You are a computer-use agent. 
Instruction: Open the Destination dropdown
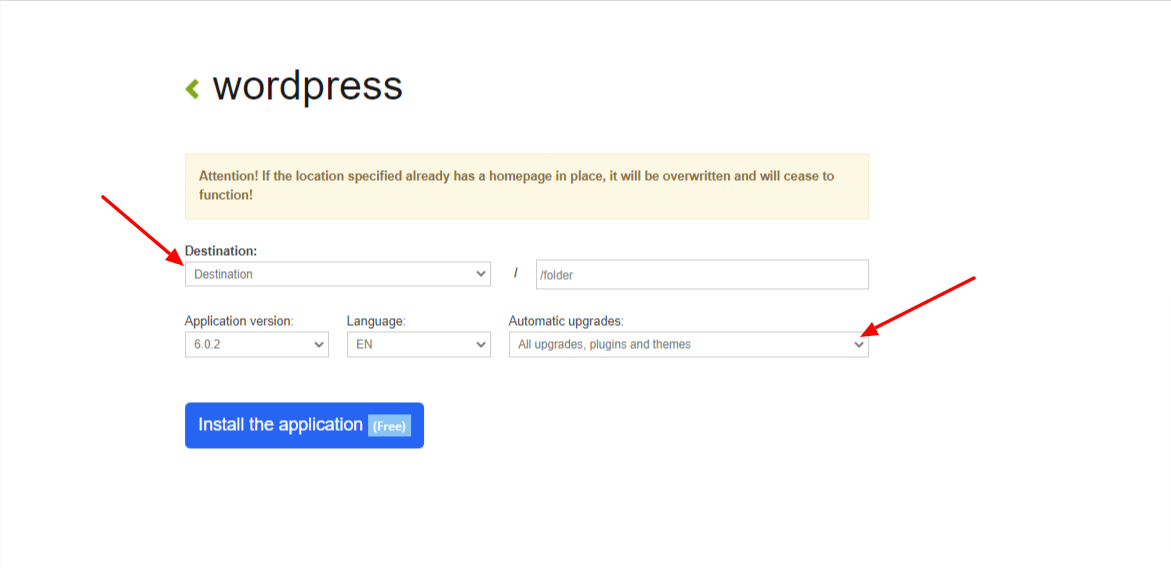[x=338, y=274]
